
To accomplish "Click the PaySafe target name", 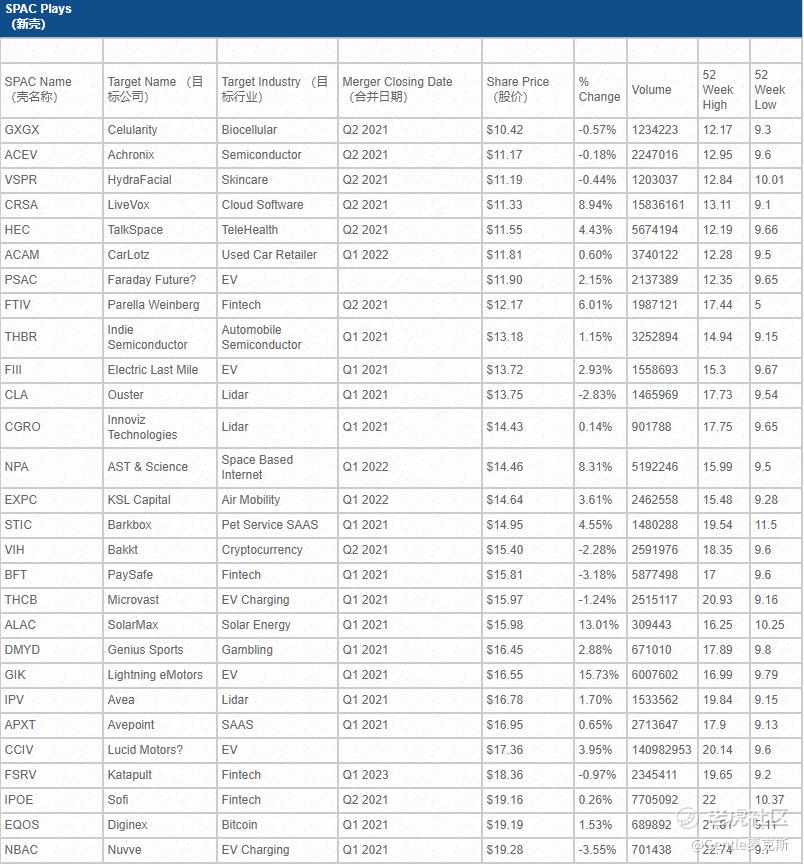I will pyautogui.click(x=130, y=575).
